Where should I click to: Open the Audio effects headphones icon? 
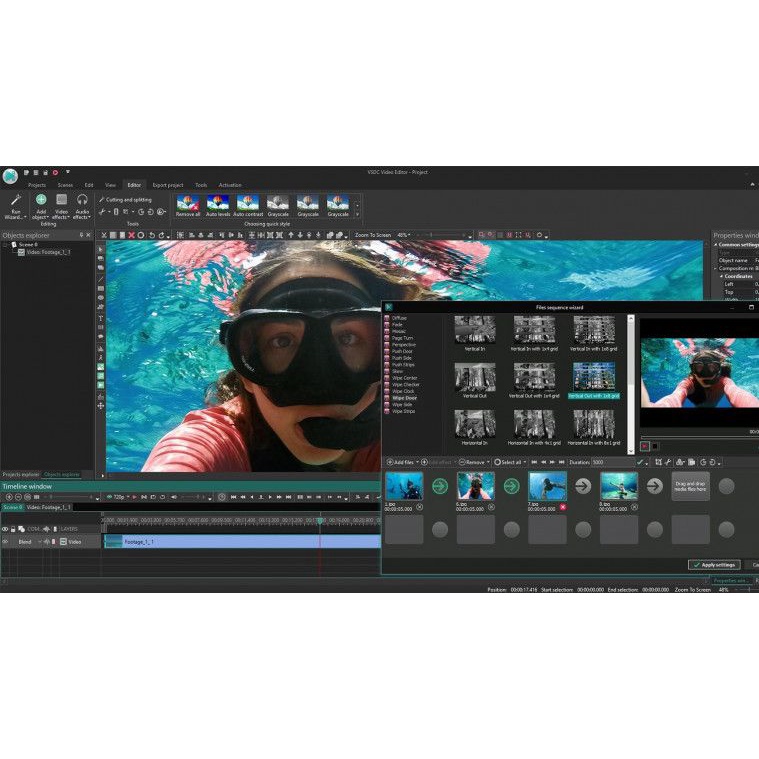click(82, 203)
